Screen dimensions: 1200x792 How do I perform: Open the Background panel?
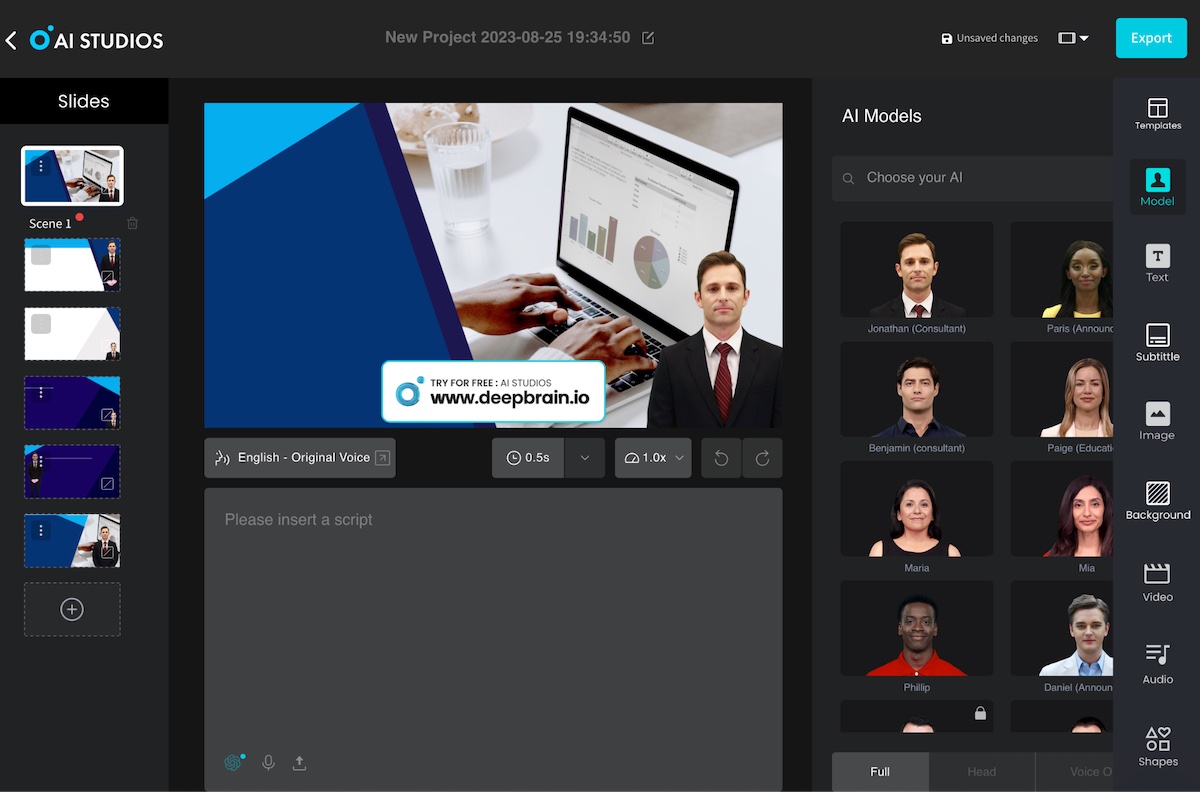pos(1157,501)
